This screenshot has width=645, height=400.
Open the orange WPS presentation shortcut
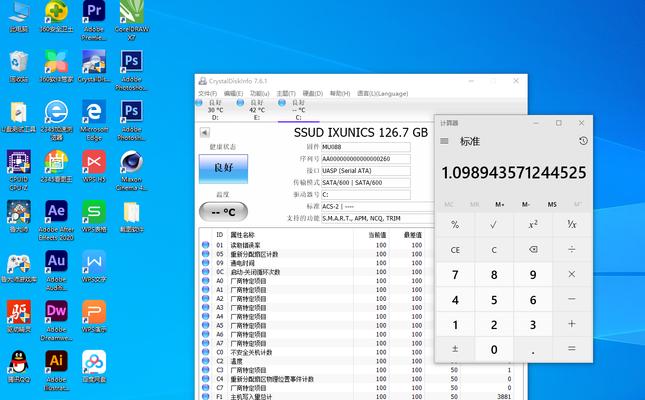[x=94, y=317]
